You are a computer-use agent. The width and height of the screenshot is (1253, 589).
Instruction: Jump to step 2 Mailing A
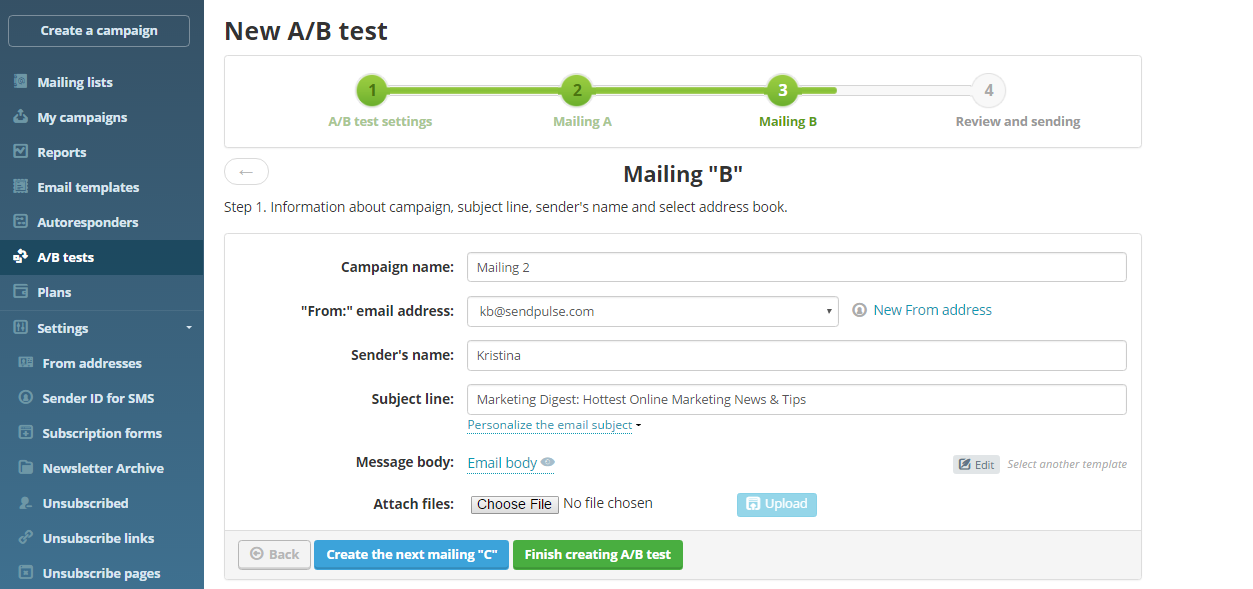coord(577,91)
